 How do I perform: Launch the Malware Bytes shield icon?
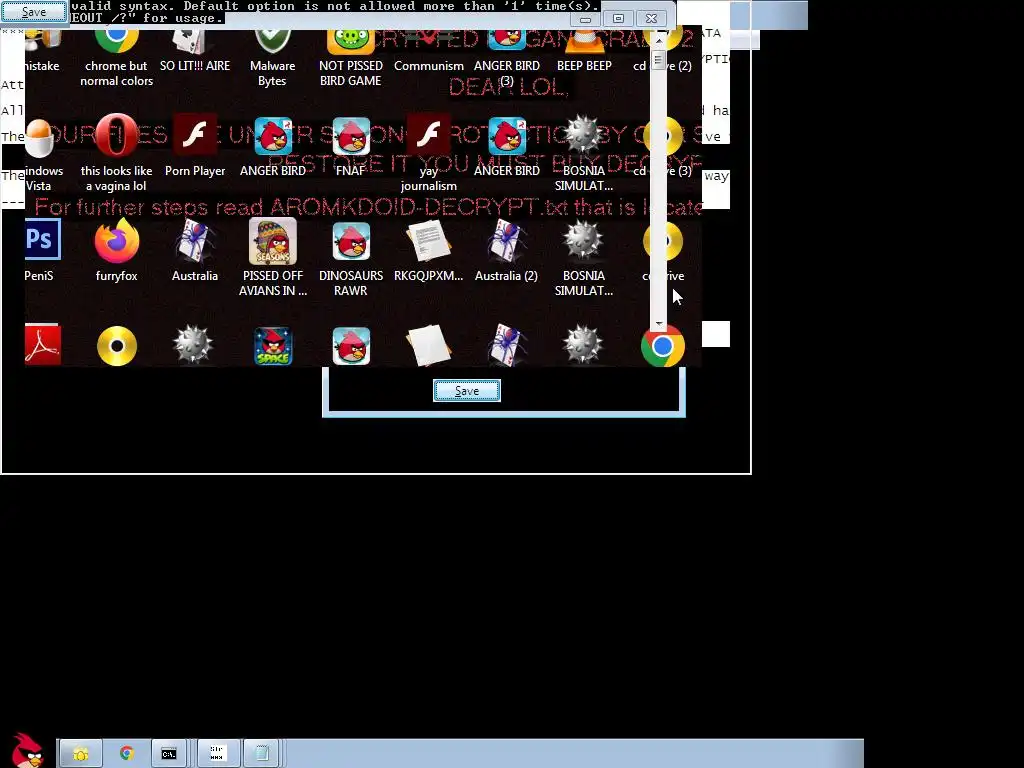[x=272, y=59]
